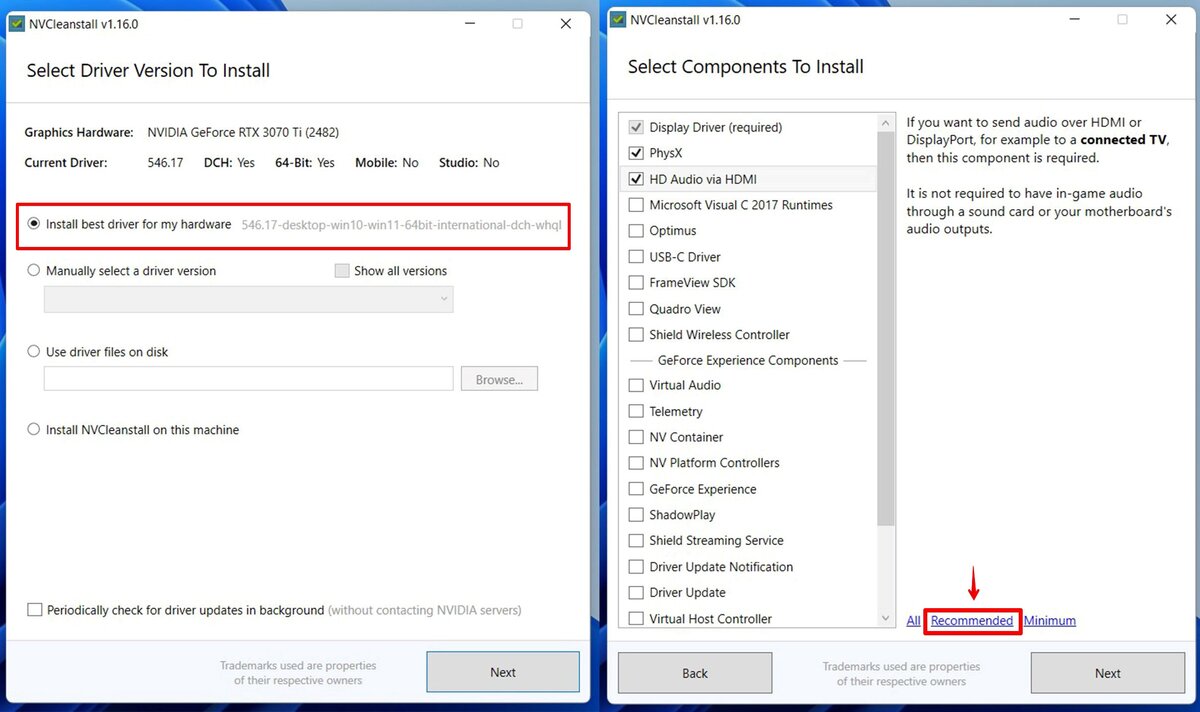Open the driver version dropdown
Screen dimensions: 1200x712
(248, 299)
